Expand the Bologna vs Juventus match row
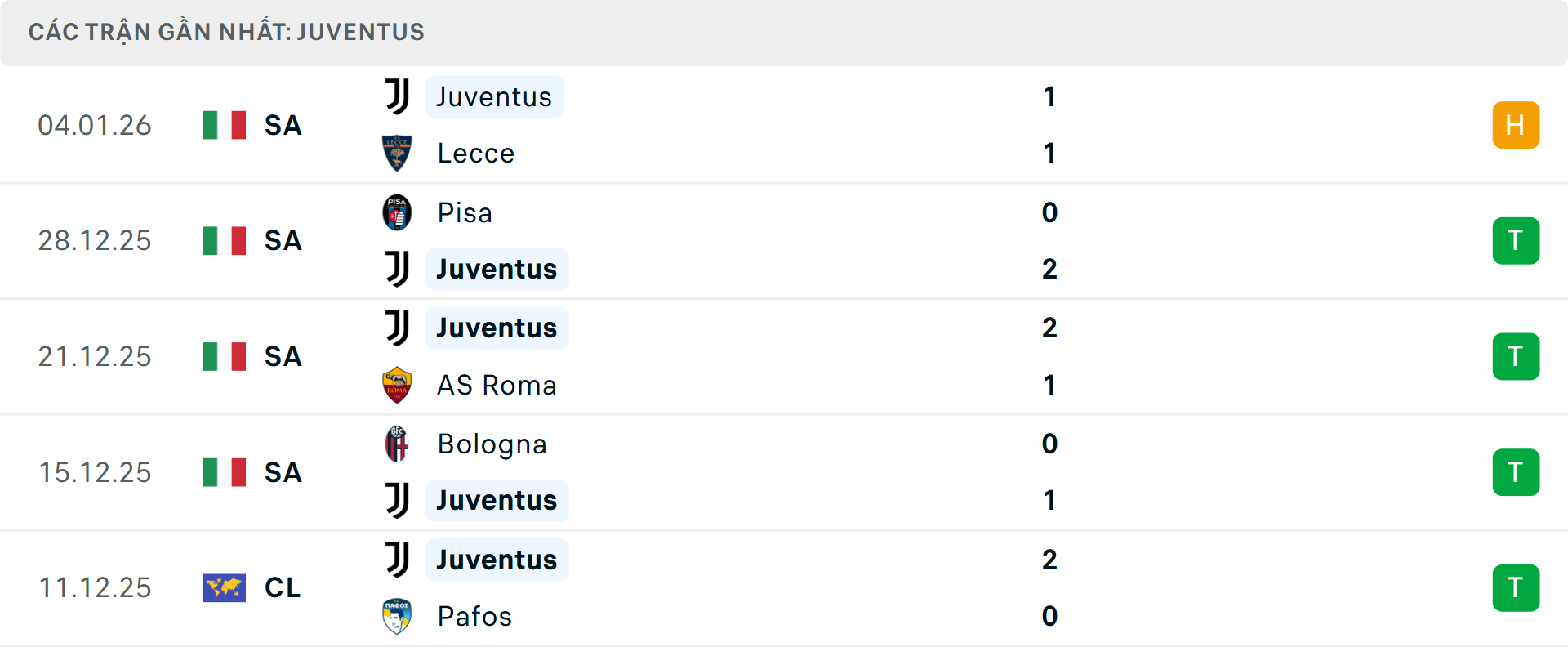The height and width of the screenshot is (647, 1568). coord(784,472)
